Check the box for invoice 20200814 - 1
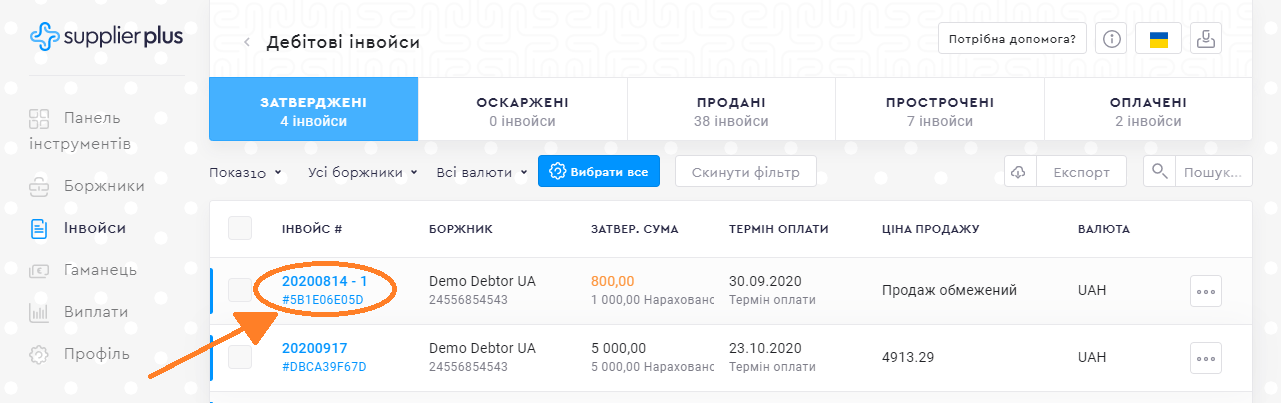This screenshot has height=403, width=1281. pos(240,290)
